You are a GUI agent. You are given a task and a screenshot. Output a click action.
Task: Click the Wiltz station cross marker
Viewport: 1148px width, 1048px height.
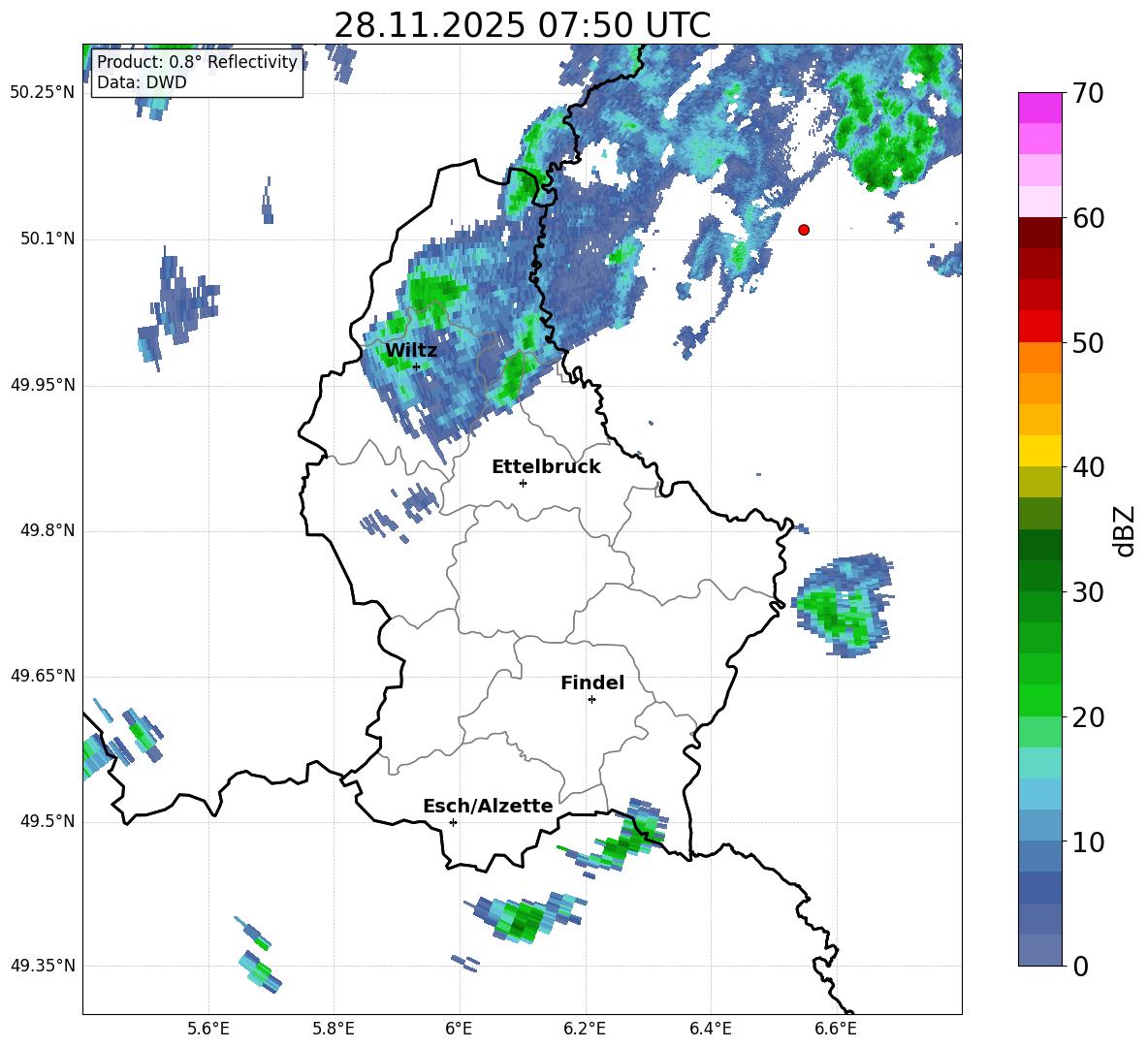[x=417, y=366]
